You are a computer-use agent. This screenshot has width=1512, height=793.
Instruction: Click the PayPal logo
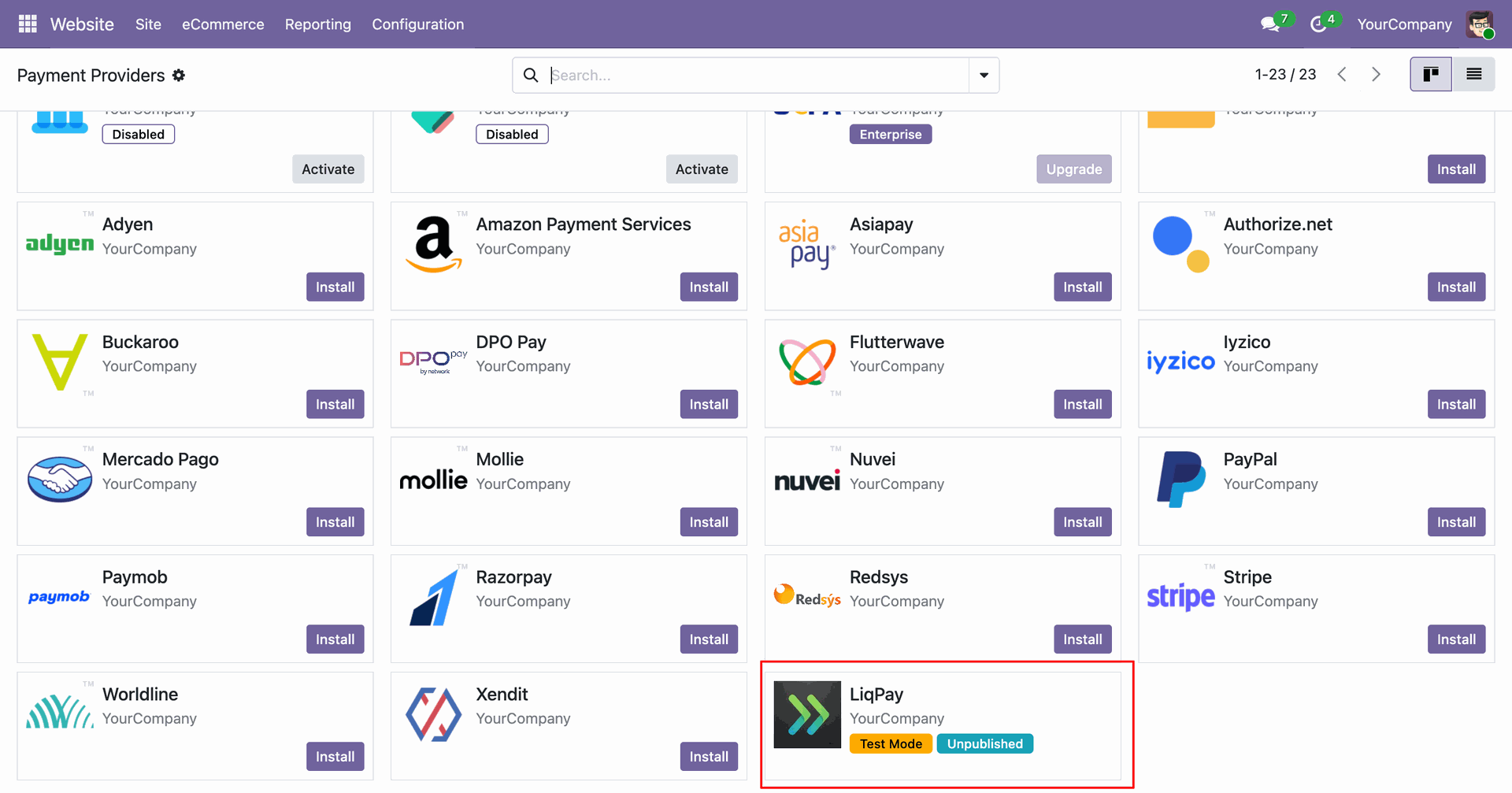(x=1180, y=480)
